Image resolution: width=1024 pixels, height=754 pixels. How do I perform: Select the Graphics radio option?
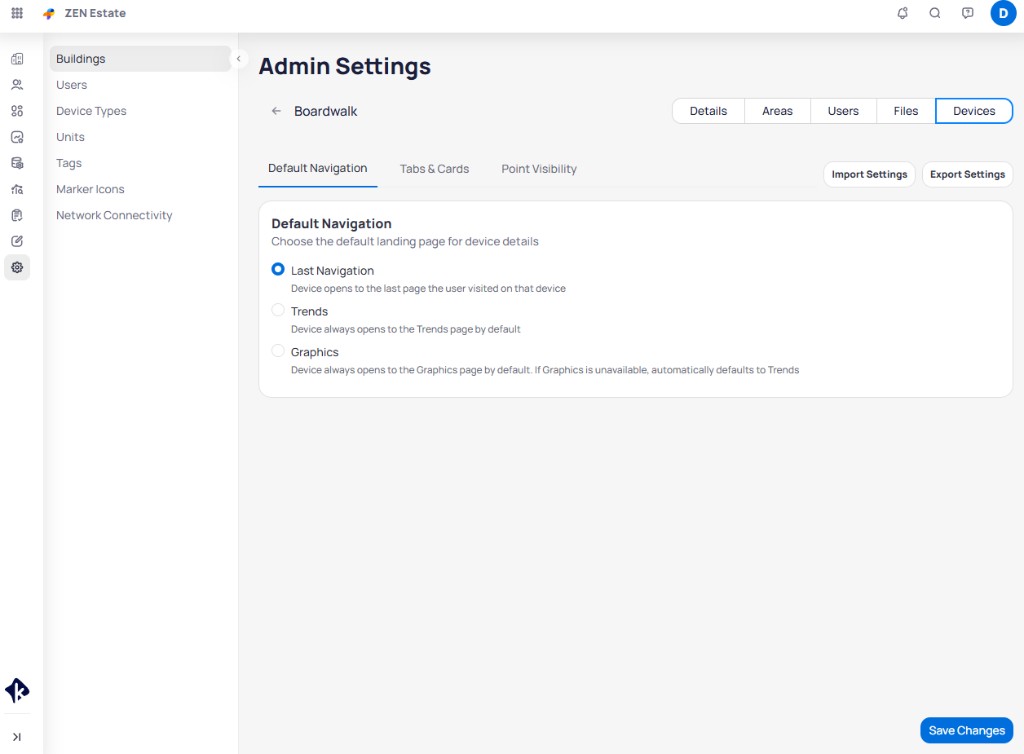(278, 351)
